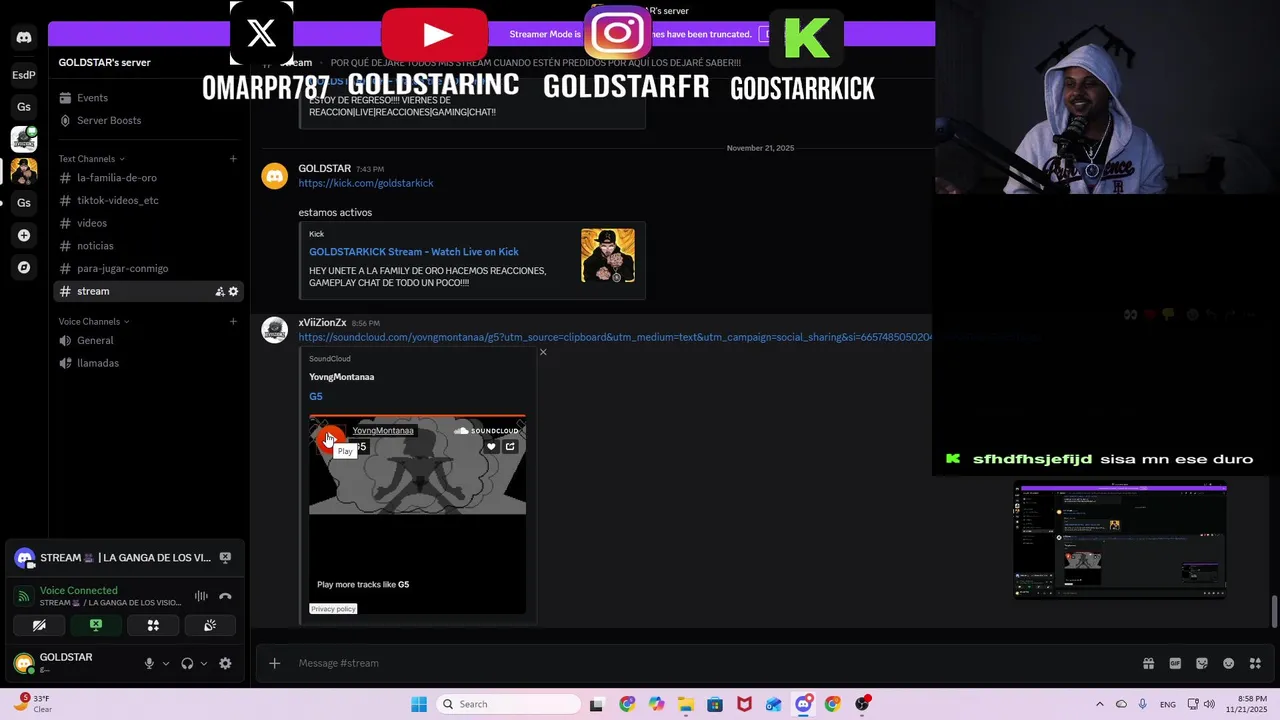Image resolution: width=1280 pixels, height=720 pixels.
Task: Open File Explorer from taskbar
Action: [x=685, y=704]
